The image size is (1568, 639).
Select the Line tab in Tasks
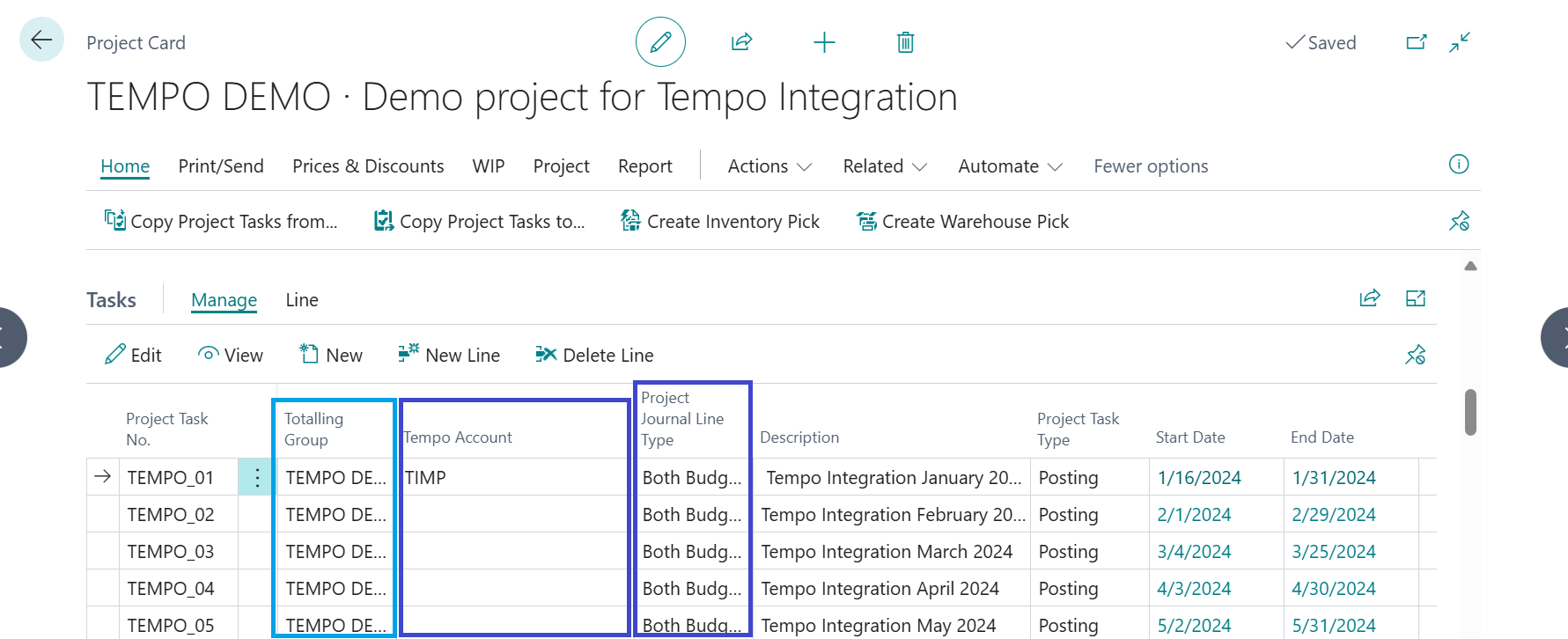302,300
